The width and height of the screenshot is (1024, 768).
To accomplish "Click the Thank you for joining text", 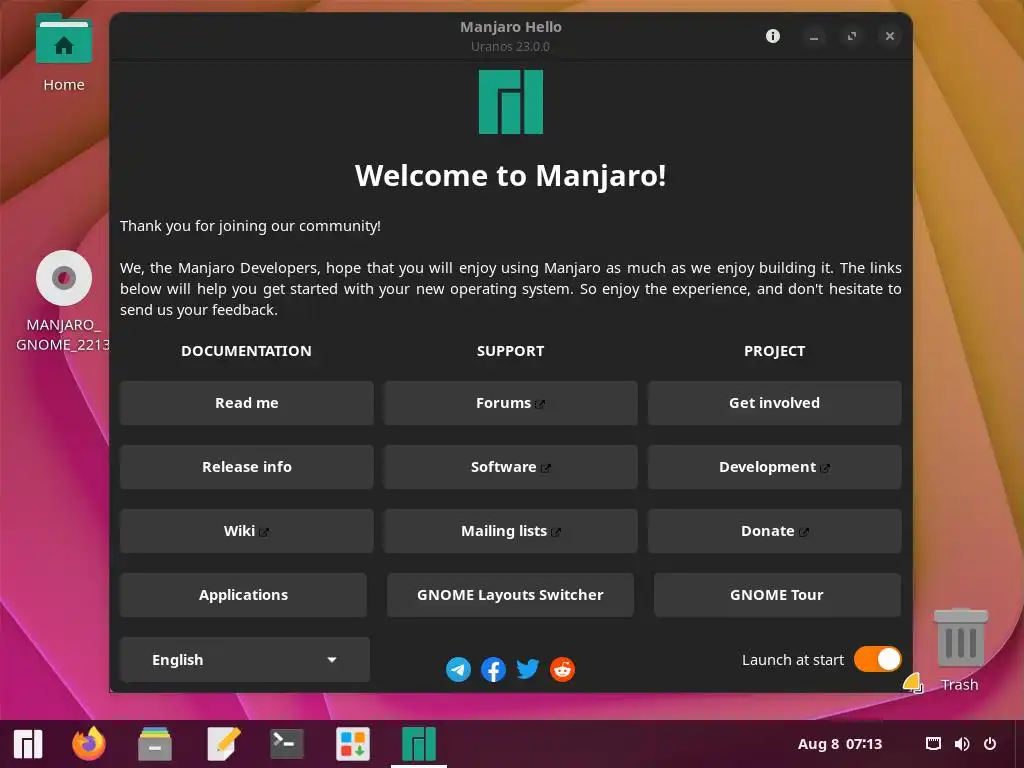I will pos(250,226).
